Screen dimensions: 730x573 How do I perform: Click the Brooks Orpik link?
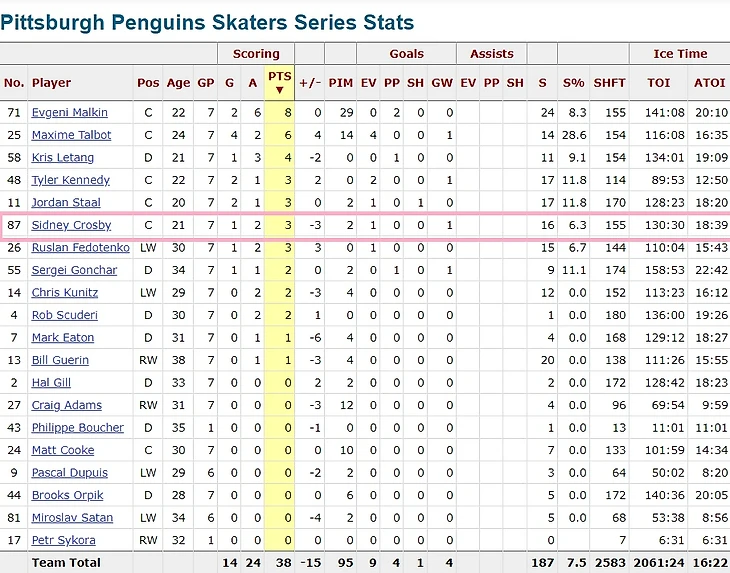66,495
